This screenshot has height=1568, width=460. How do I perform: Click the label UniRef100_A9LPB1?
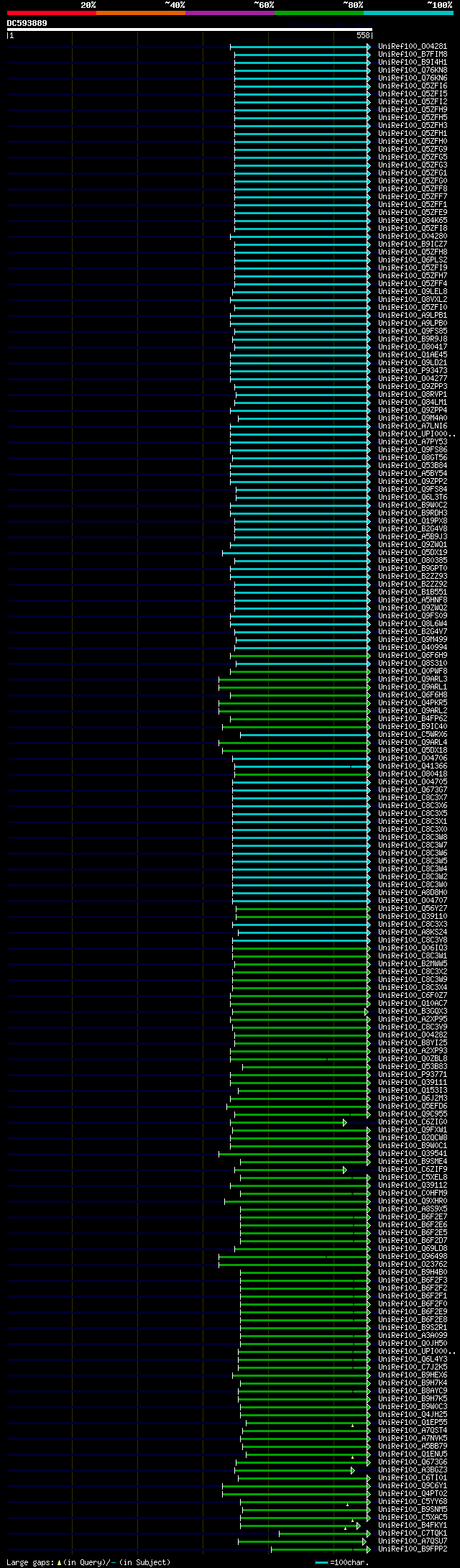[x=413, y=316]
